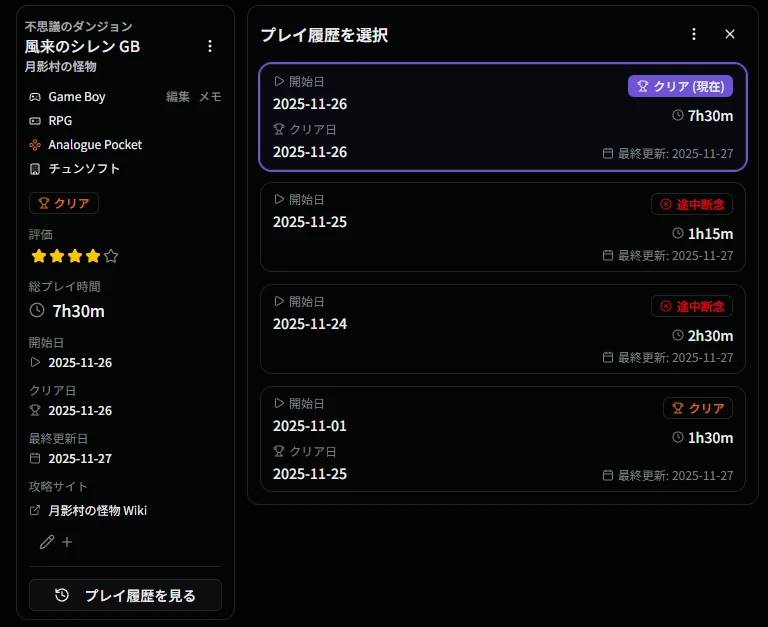
Task: Set rating to two stars
Action: pos(57,256)
